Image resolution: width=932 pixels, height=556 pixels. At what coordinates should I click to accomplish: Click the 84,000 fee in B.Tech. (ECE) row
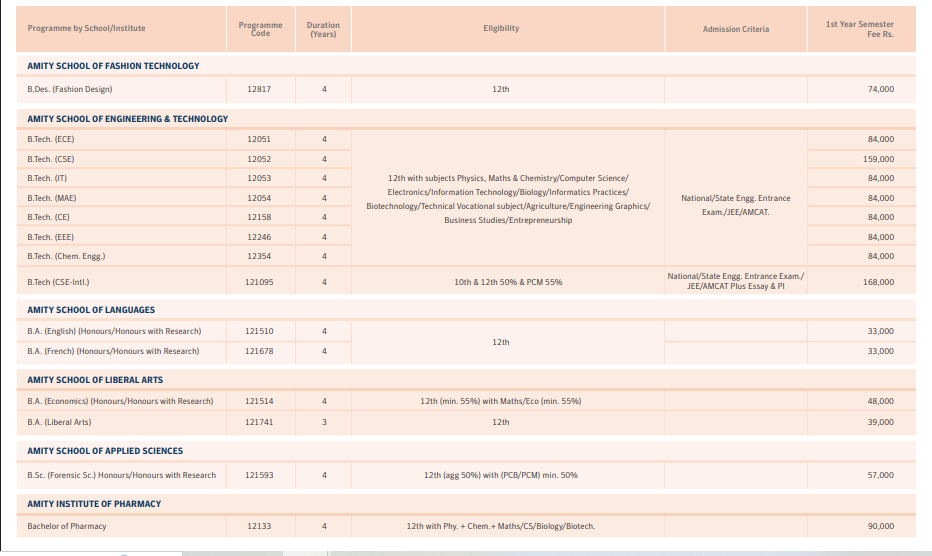881,139
